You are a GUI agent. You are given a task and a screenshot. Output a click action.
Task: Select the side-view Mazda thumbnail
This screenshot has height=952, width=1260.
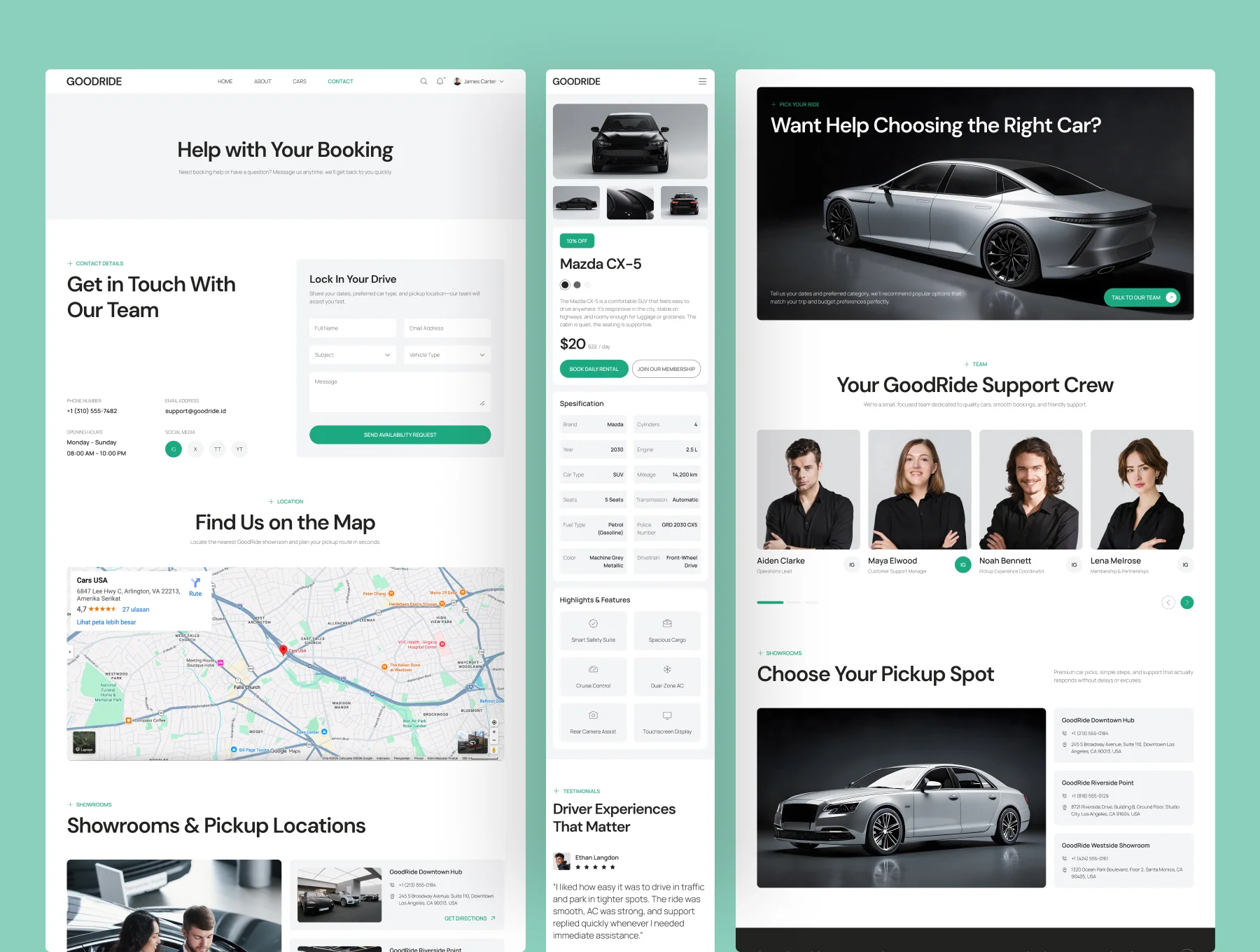(x=576, y=203)
